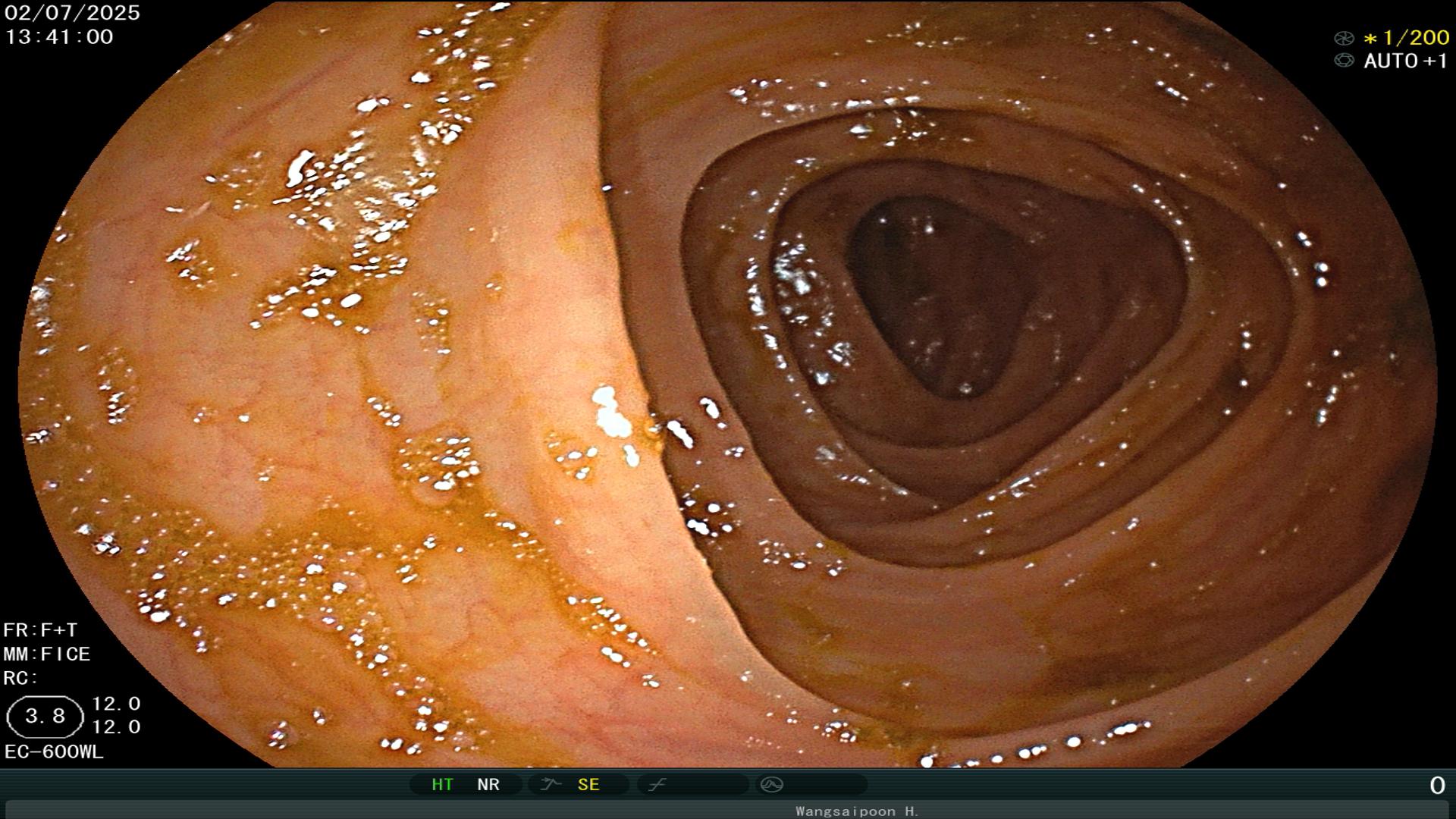Click the FR:F+T label
1456x819 pixels.
(x=40, y=630)
